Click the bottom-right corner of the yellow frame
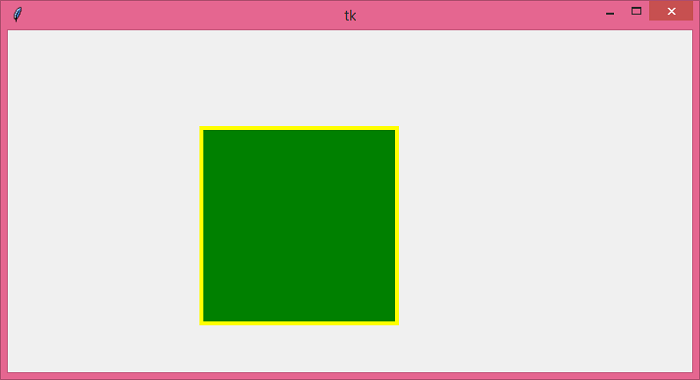 pos(397,323)
